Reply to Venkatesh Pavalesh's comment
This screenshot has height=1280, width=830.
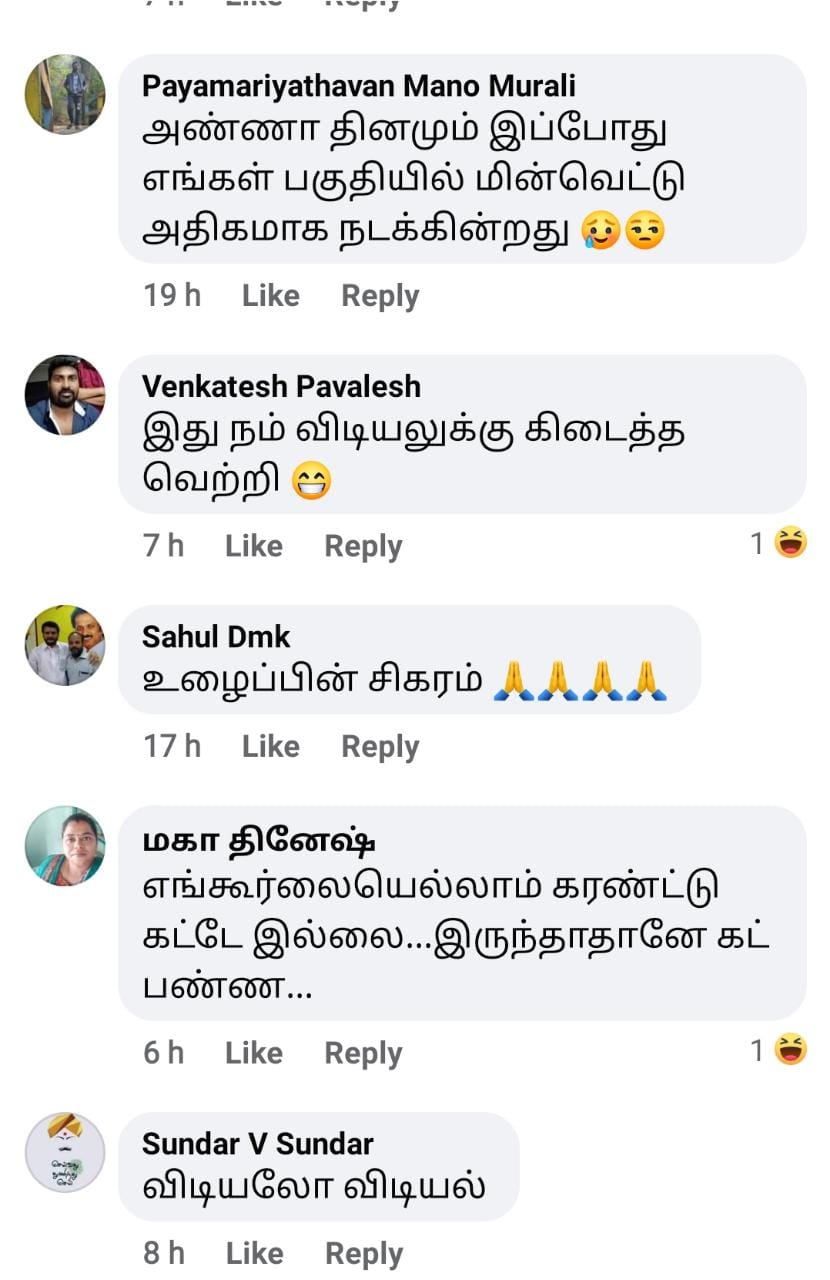[x=363, y=546]
